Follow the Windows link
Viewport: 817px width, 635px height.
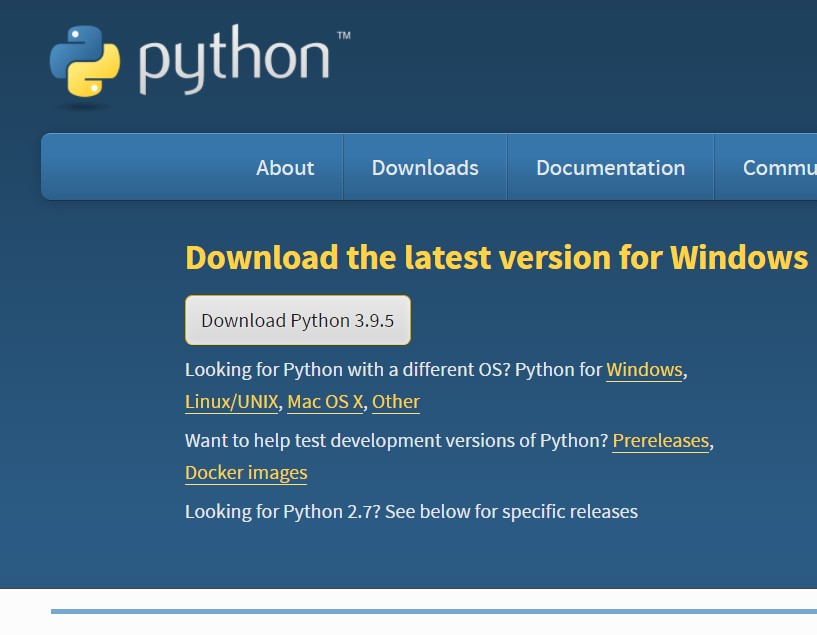click(x=644, y=370)
